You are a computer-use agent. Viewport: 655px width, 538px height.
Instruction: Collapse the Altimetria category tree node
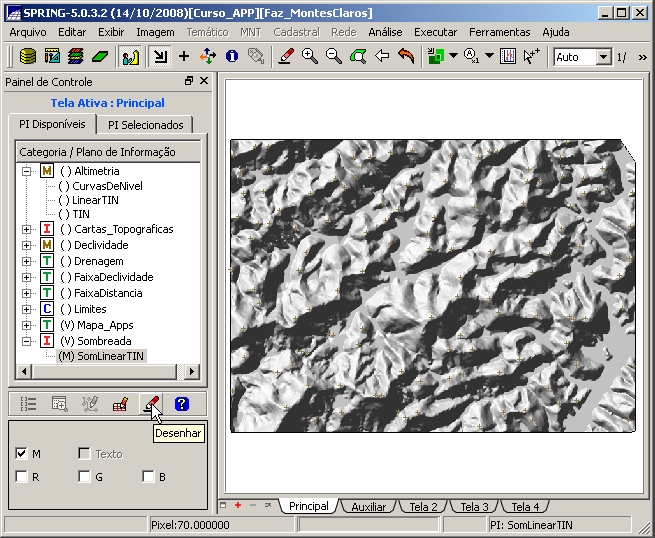pos(26,171)
